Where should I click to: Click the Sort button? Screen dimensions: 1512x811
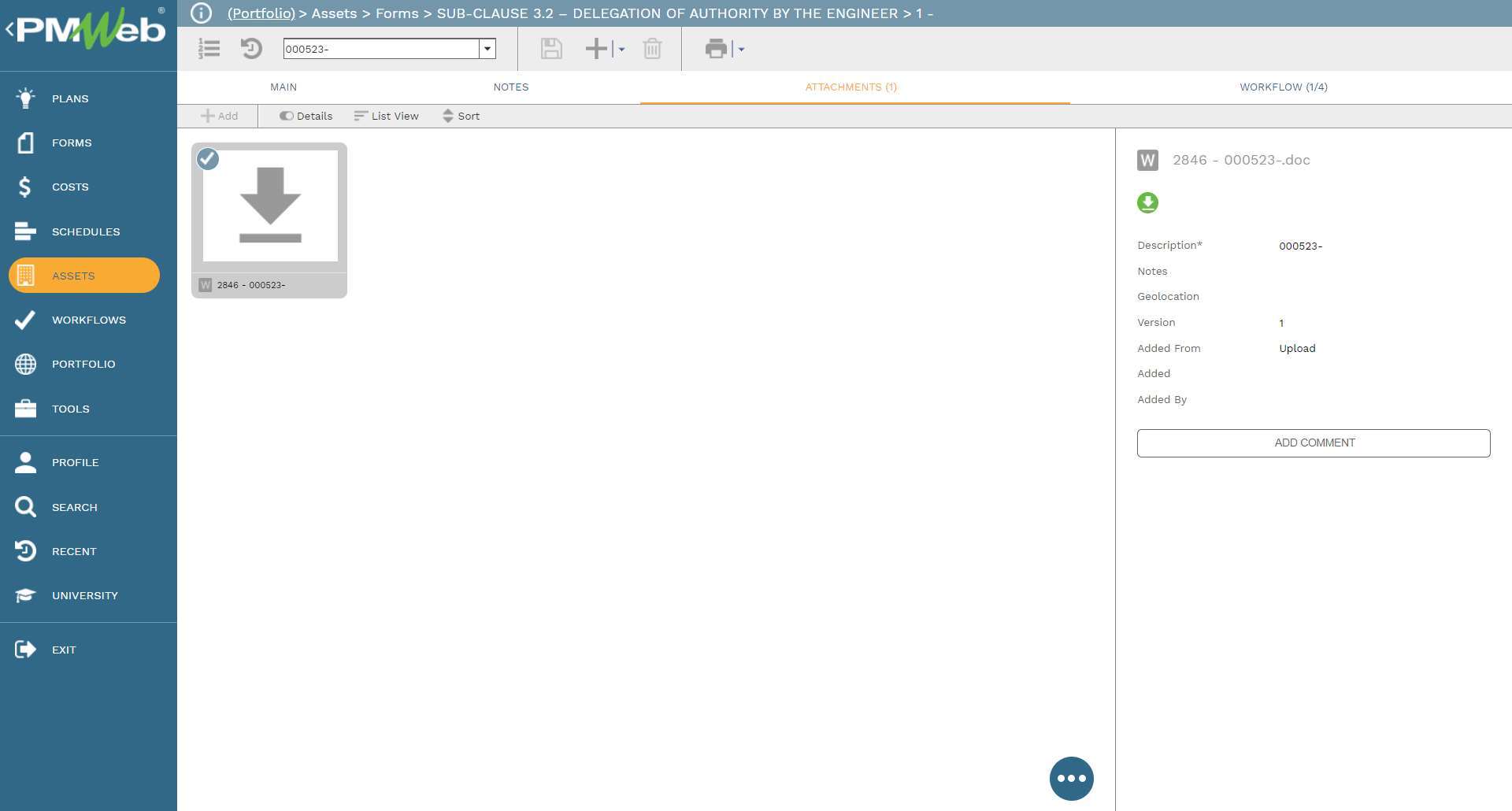(461, 116)
